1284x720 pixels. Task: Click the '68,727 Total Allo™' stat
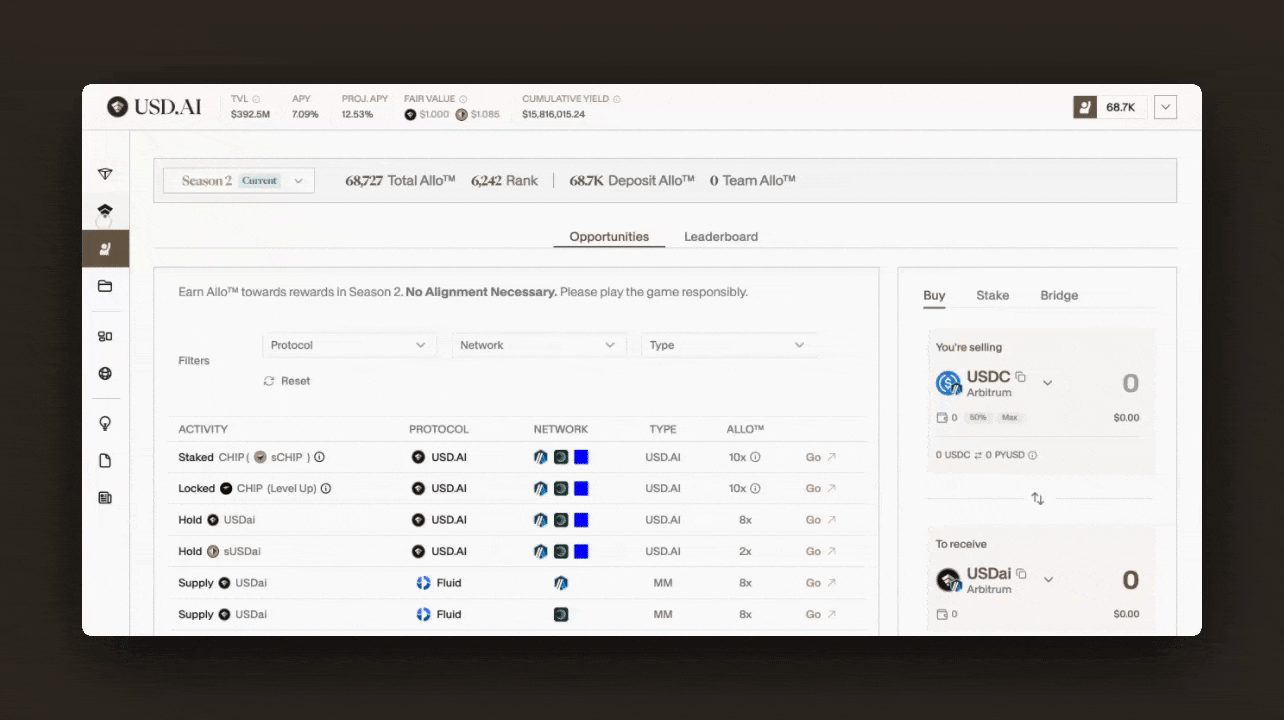(x=400, y=181)
